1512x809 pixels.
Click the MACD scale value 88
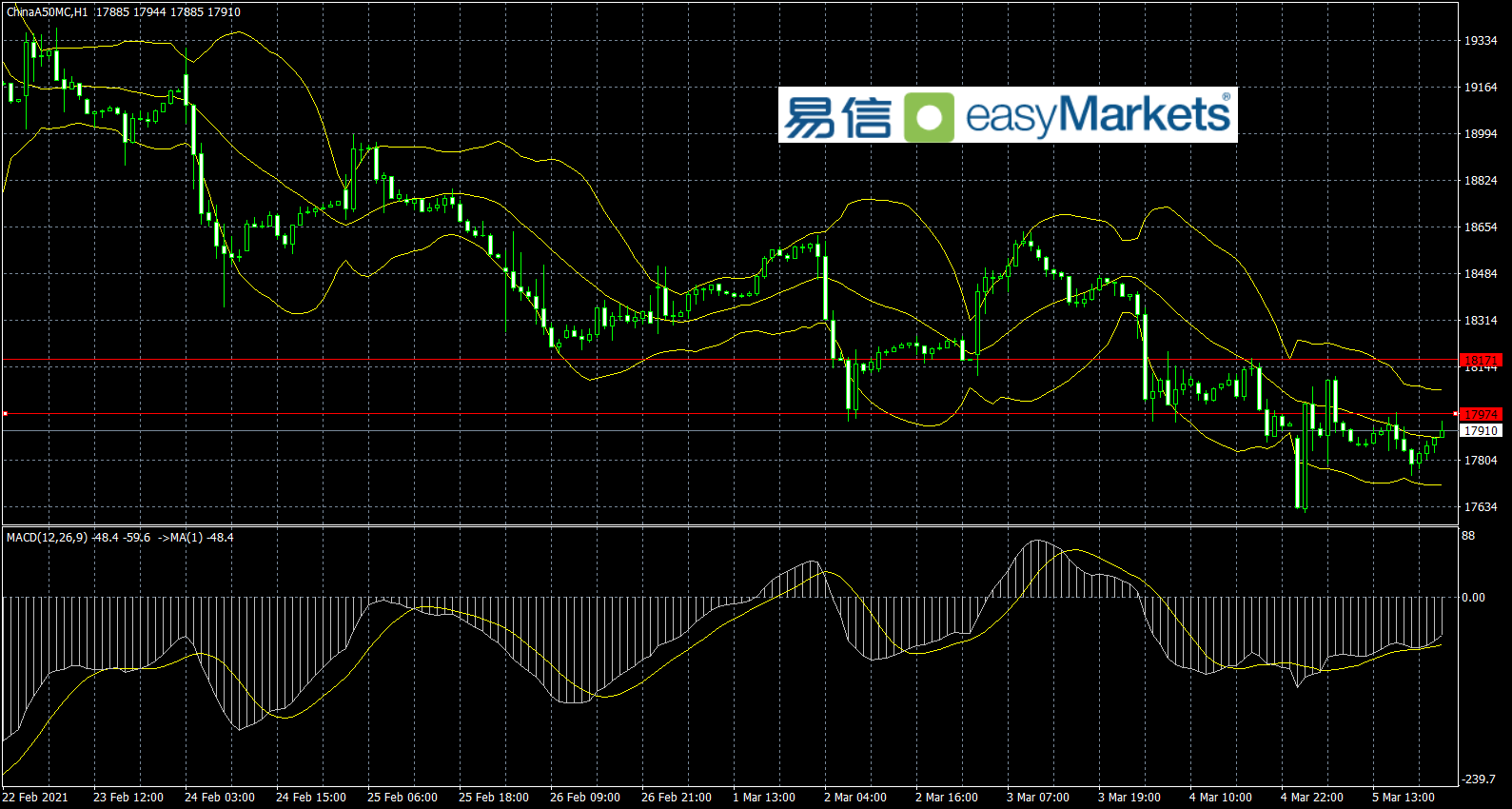(x=1468, y=536)
